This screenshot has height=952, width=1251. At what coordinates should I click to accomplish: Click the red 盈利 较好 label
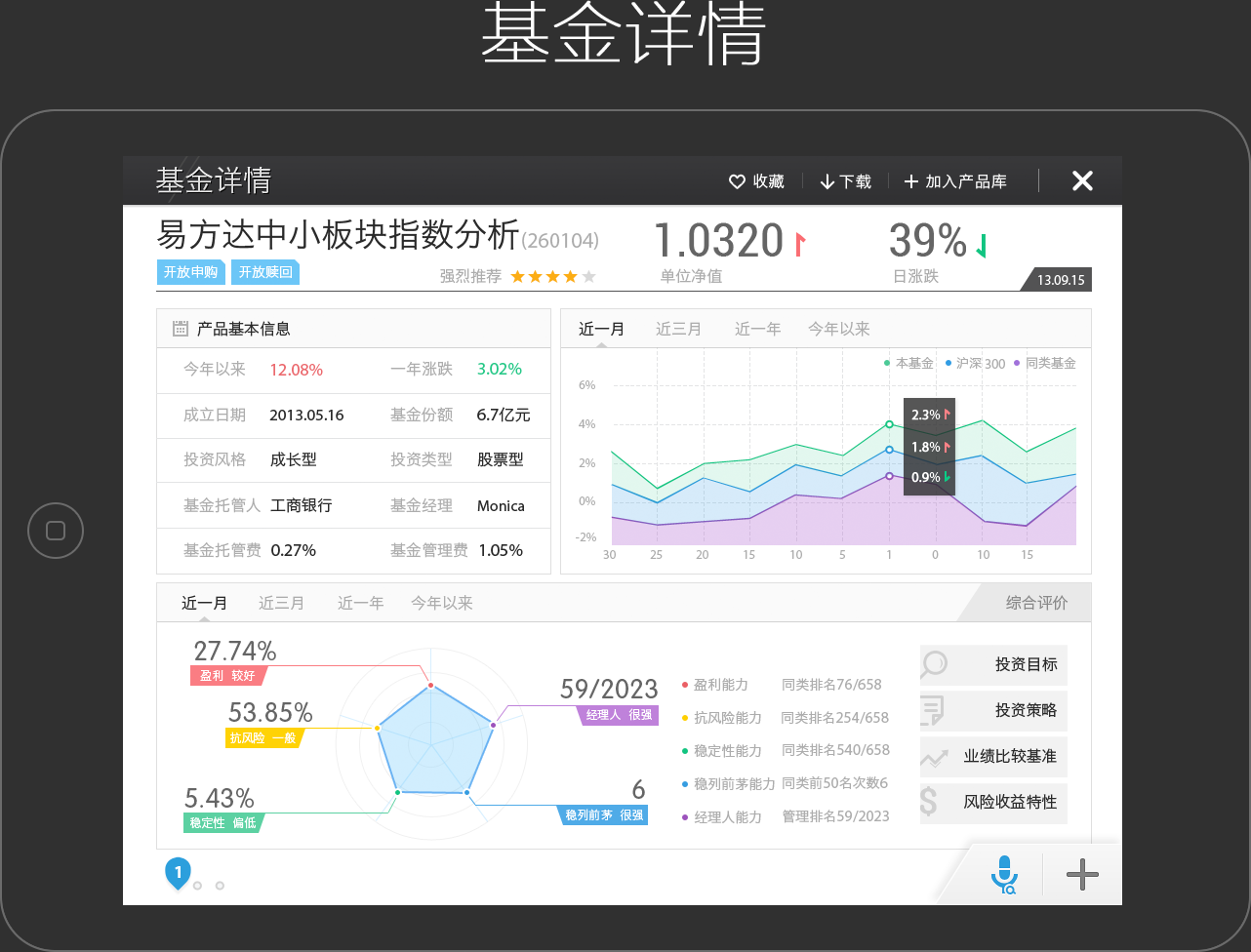pyautogui.click(x=228, y=675)
